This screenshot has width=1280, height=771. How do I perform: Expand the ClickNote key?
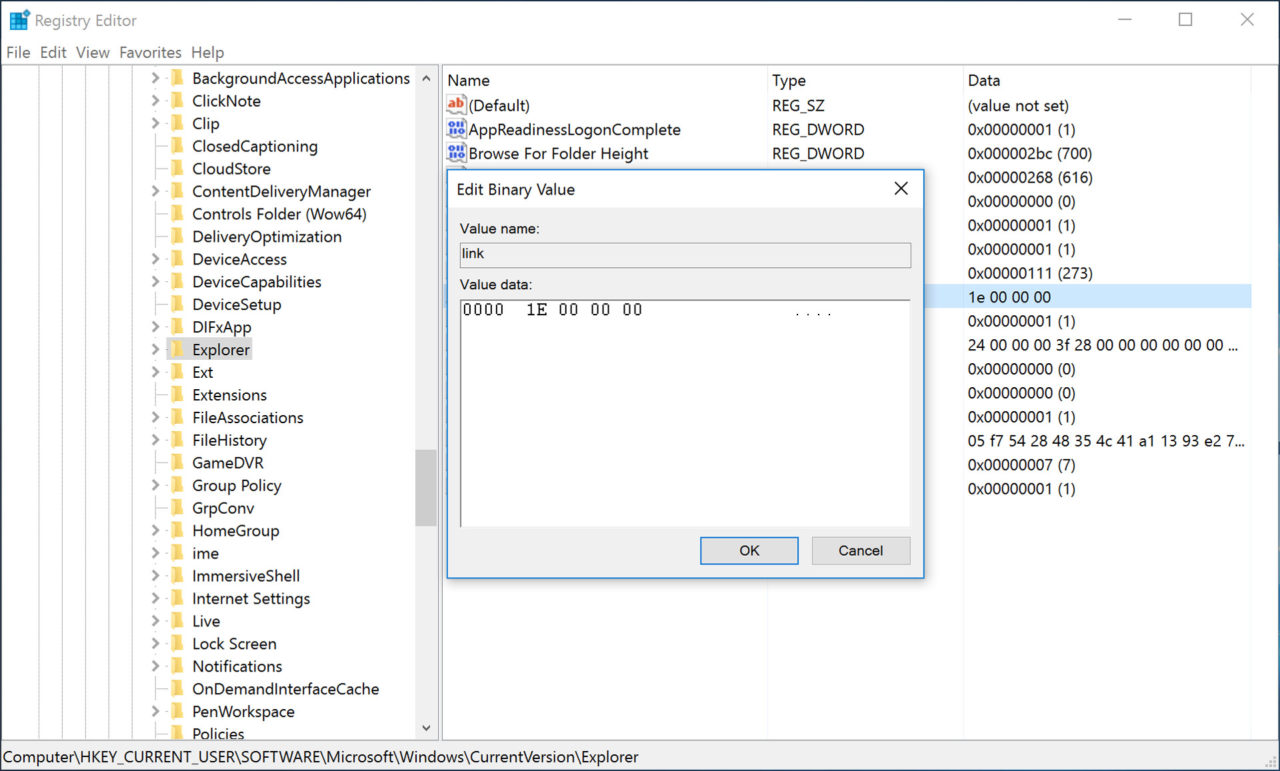tap(155, 101)
